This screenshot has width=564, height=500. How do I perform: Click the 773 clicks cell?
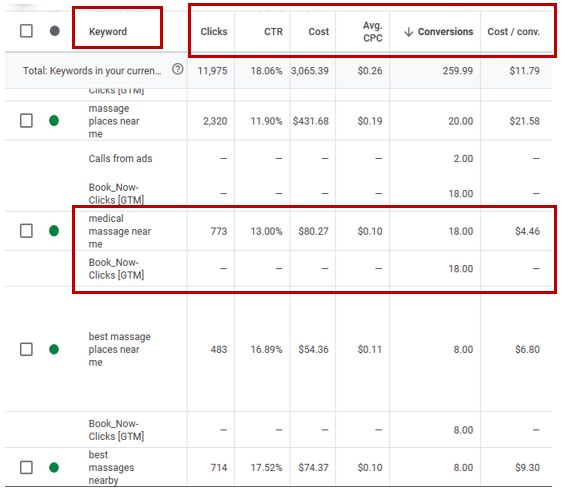[x=219, y=231]
